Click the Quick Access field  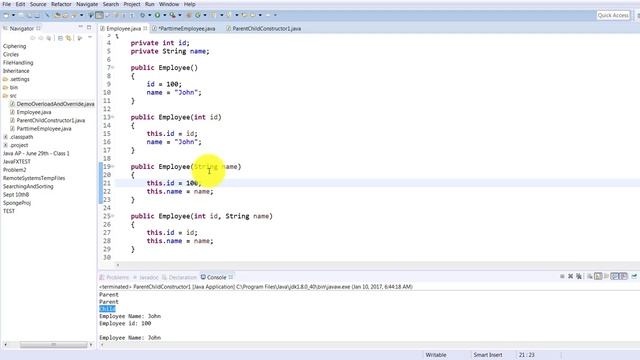pyautogui.click(x=613, y=15)
